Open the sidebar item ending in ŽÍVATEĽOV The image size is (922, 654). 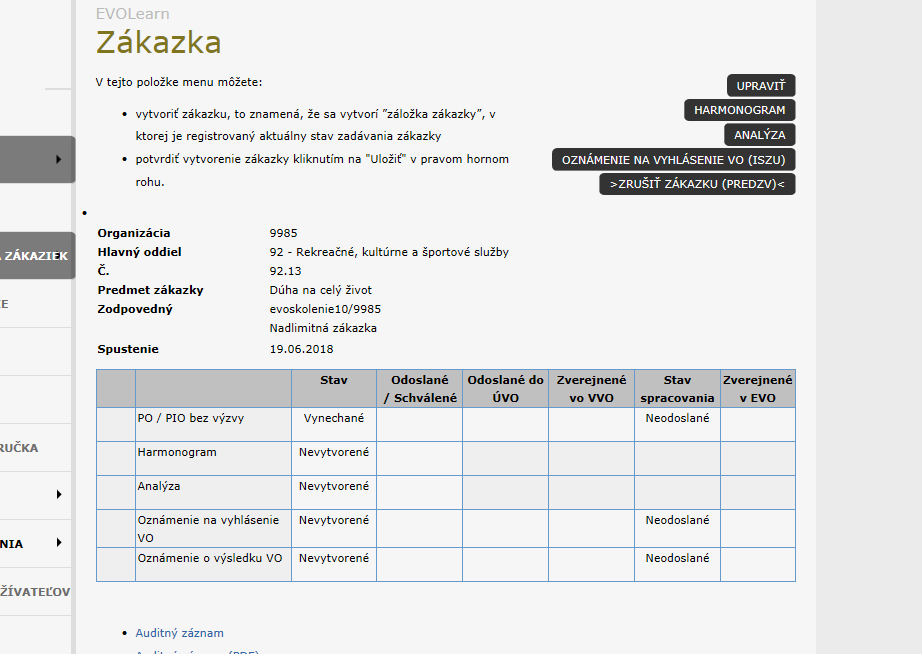[35, 591]
